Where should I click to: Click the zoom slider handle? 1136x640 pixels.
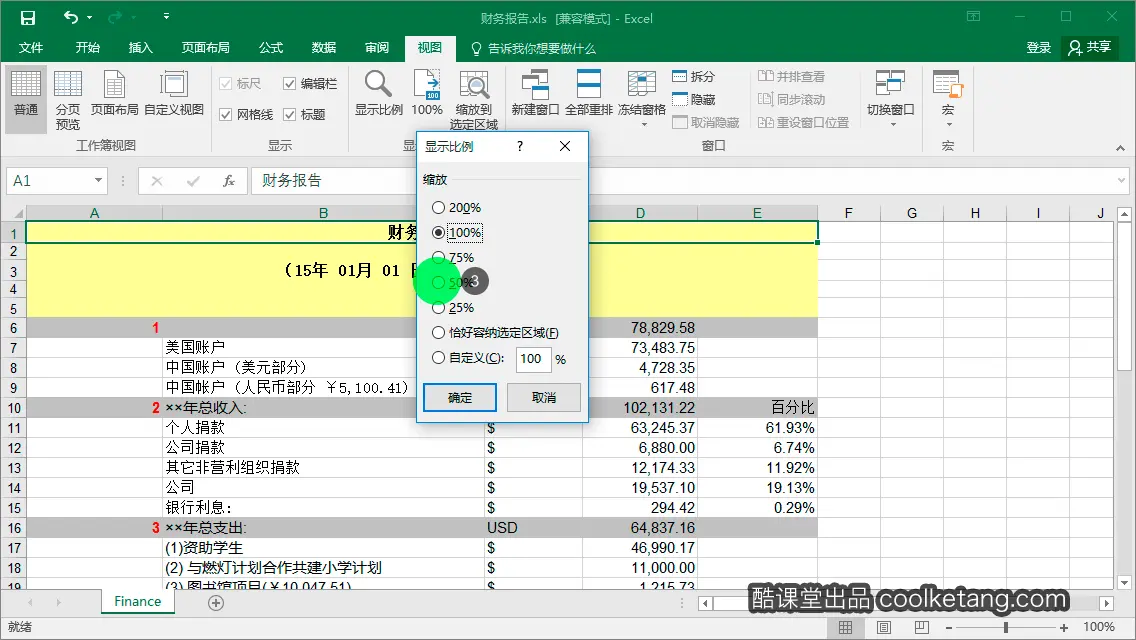(1006, 628)
